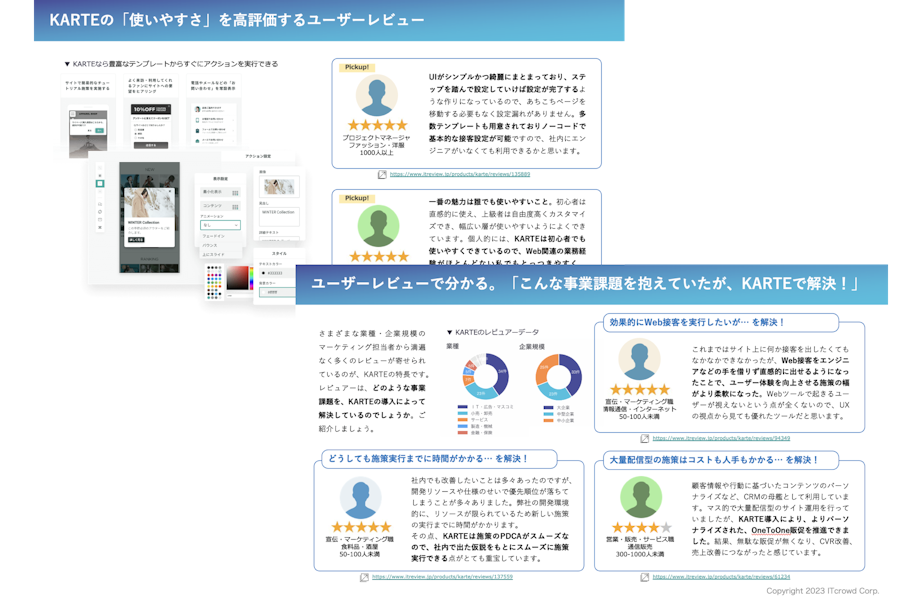The height and width of the screenshot is (598, 922).
Task: Pick a color from the preset dot palette
Action: pos(214,282)
